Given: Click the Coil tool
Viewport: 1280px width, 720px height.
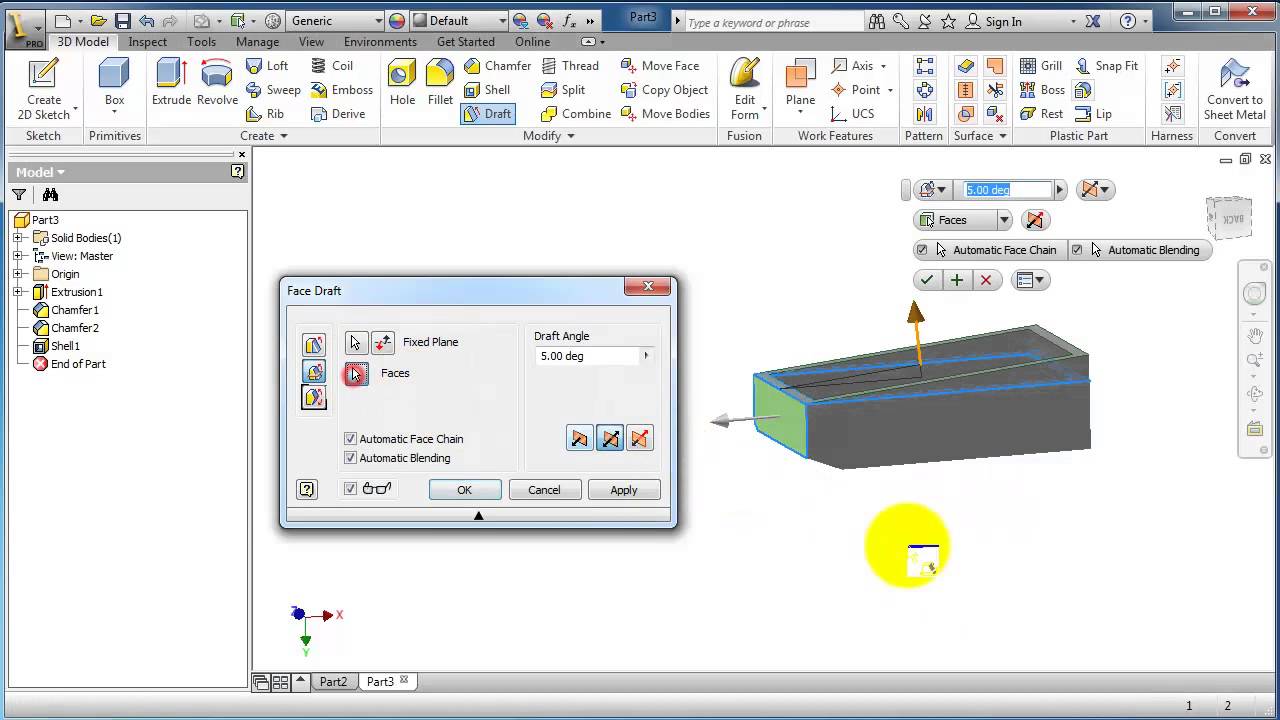Looking at the screenshot, I should click(332, 66).
